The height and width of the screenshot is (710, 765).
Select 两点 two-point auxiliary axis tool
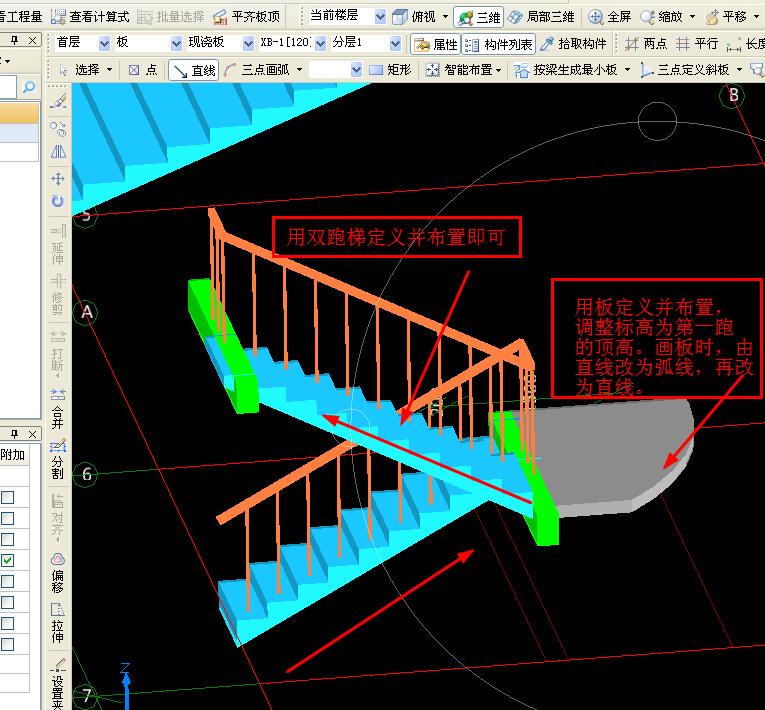(645, 44)
